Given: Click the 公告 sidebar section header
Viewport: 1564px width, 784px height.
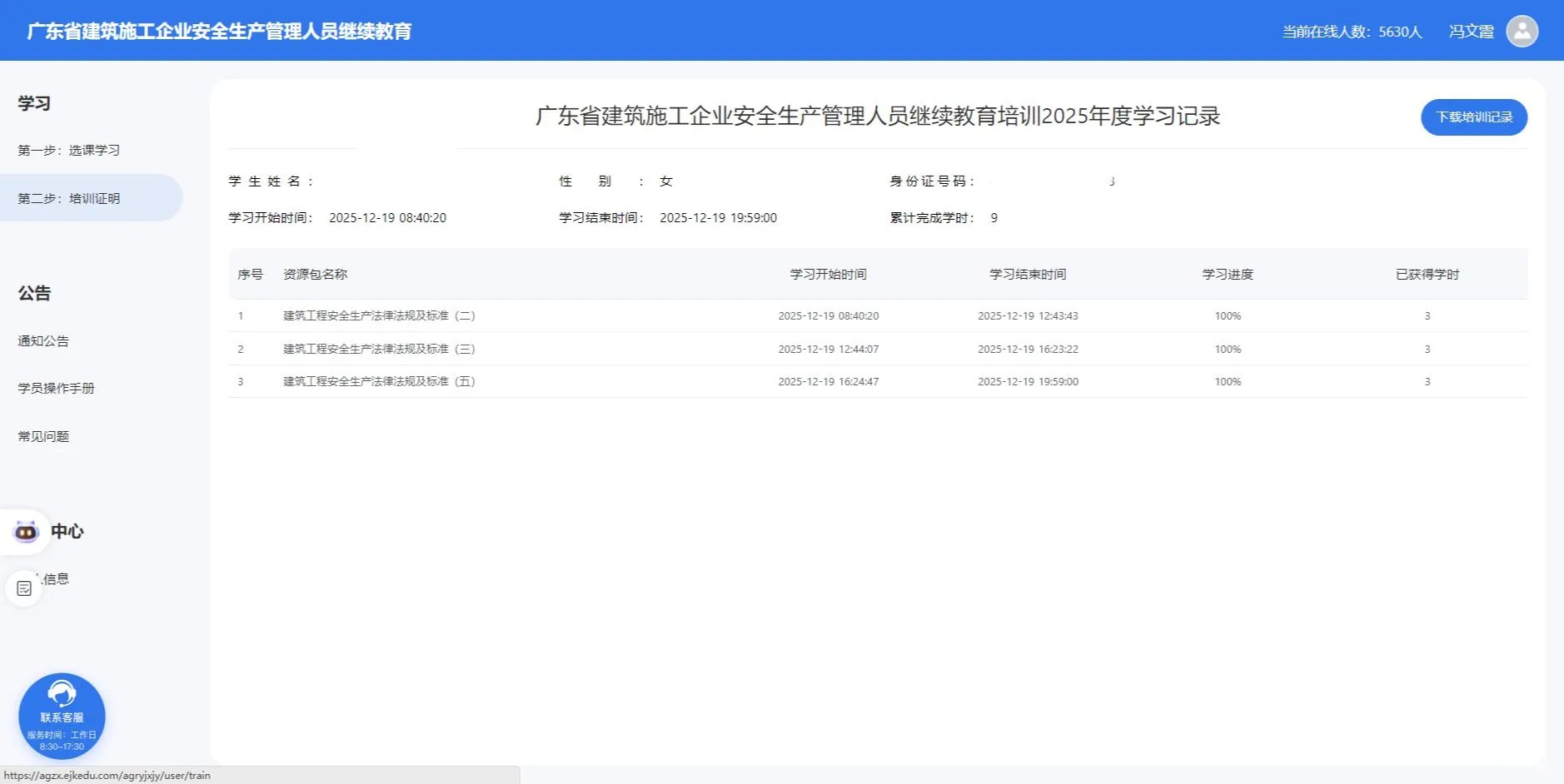Looking at the screenshot, I should click(x=34, y=293).
